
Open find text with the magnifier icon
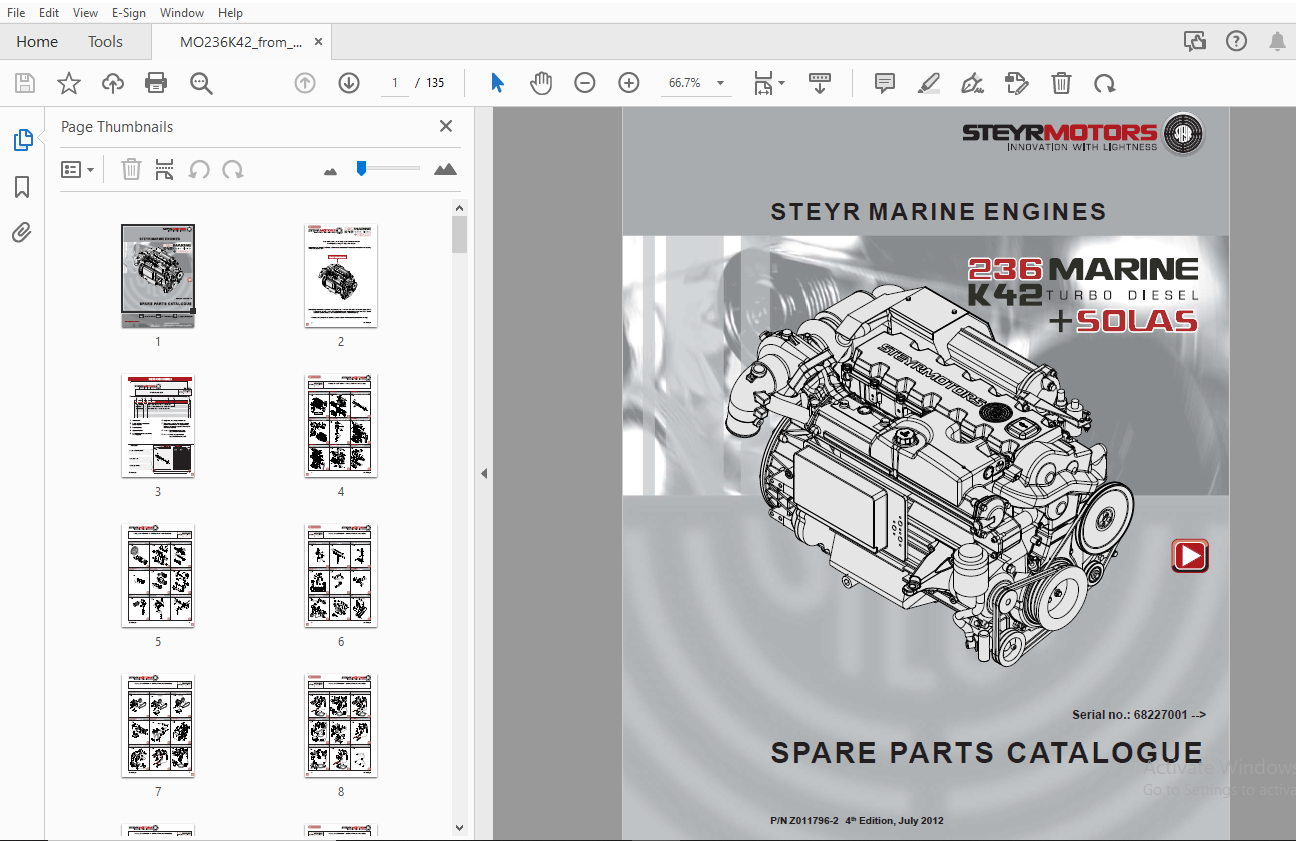(201, 83)
